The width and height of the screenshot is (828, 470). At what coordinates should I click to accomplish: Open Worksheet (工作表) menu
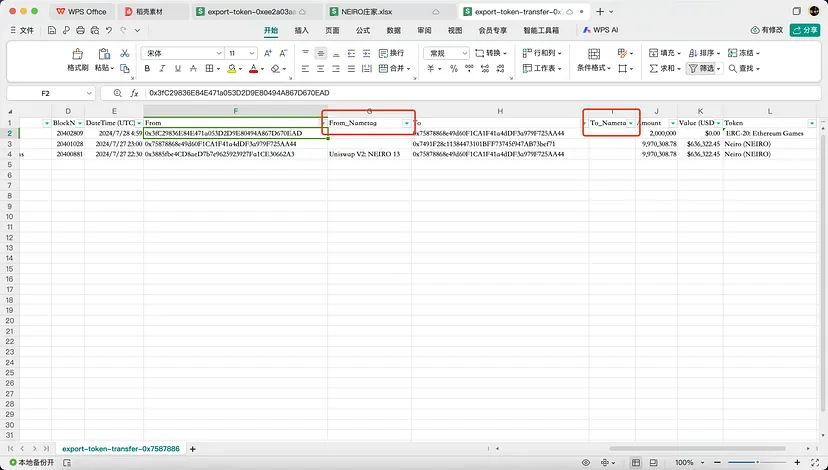click(542, 69)
